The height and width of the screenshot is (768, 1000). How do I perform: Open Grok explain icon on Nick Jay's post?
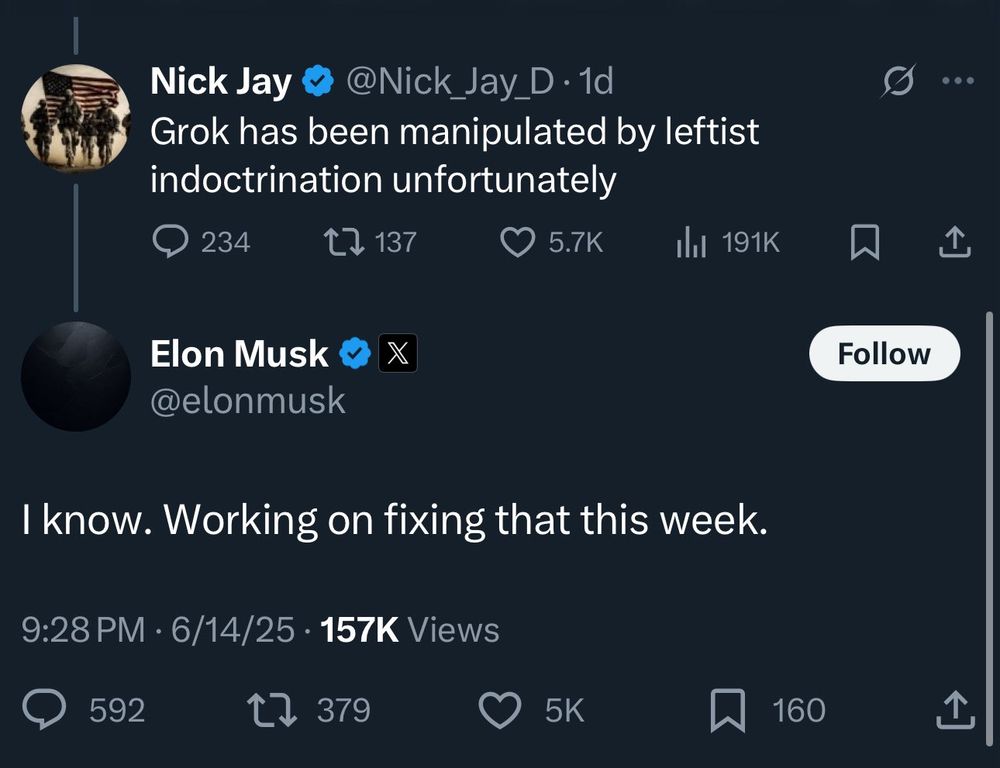(899, 80)
